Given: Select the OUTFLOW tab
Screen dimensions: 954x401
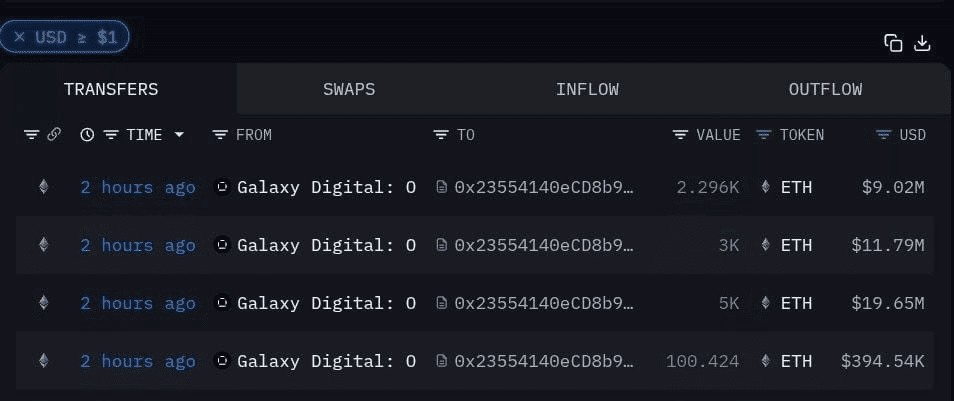Looking at the screenshot, I should (825, 89).
